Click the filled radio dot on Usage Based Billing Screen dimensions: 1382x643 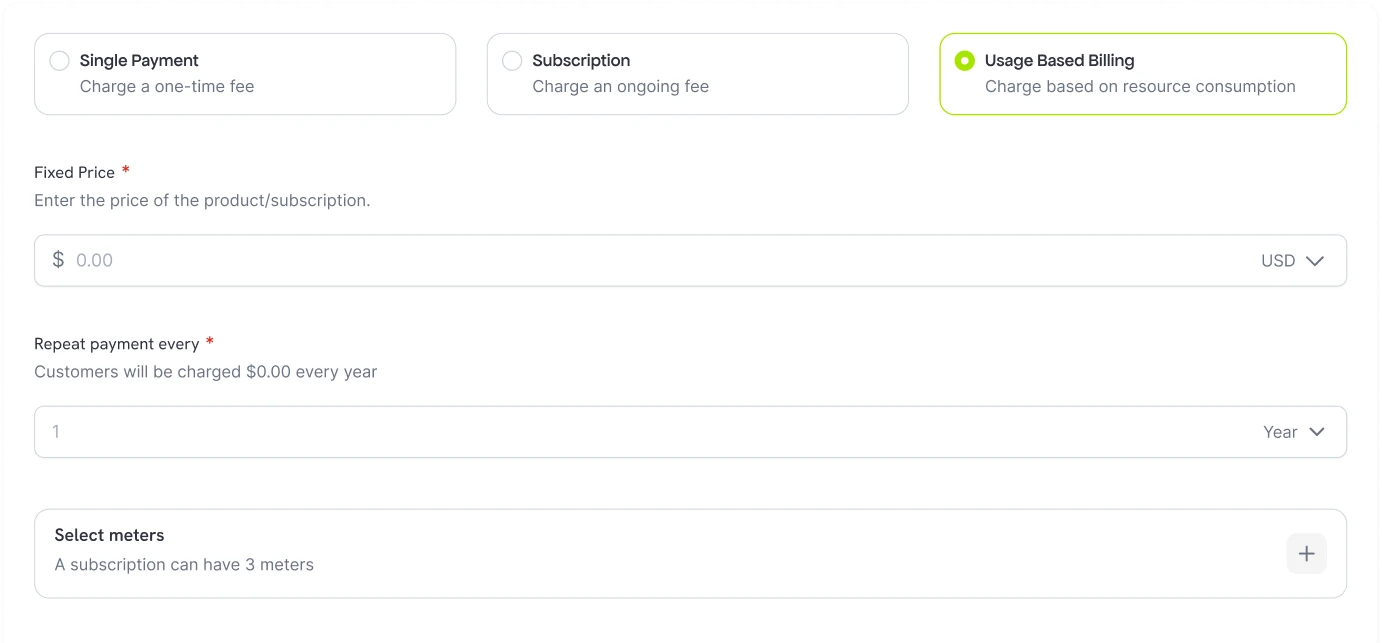pyautogui.click(x=964, y=60)
